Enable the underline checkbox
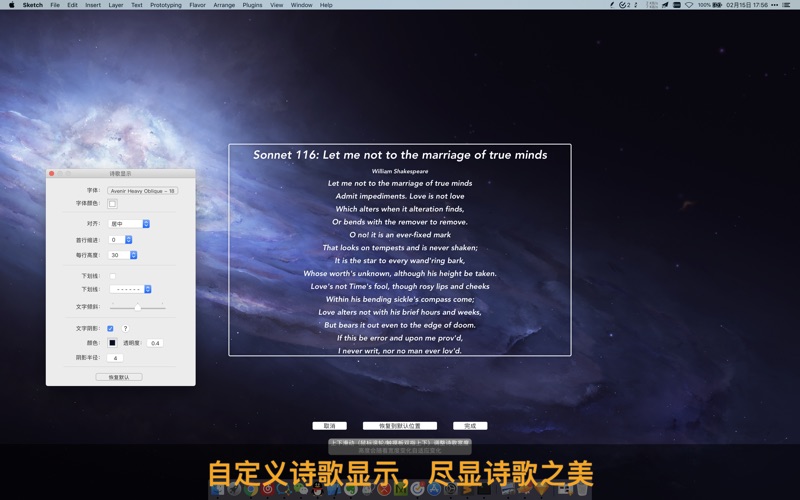 point(112,276)
